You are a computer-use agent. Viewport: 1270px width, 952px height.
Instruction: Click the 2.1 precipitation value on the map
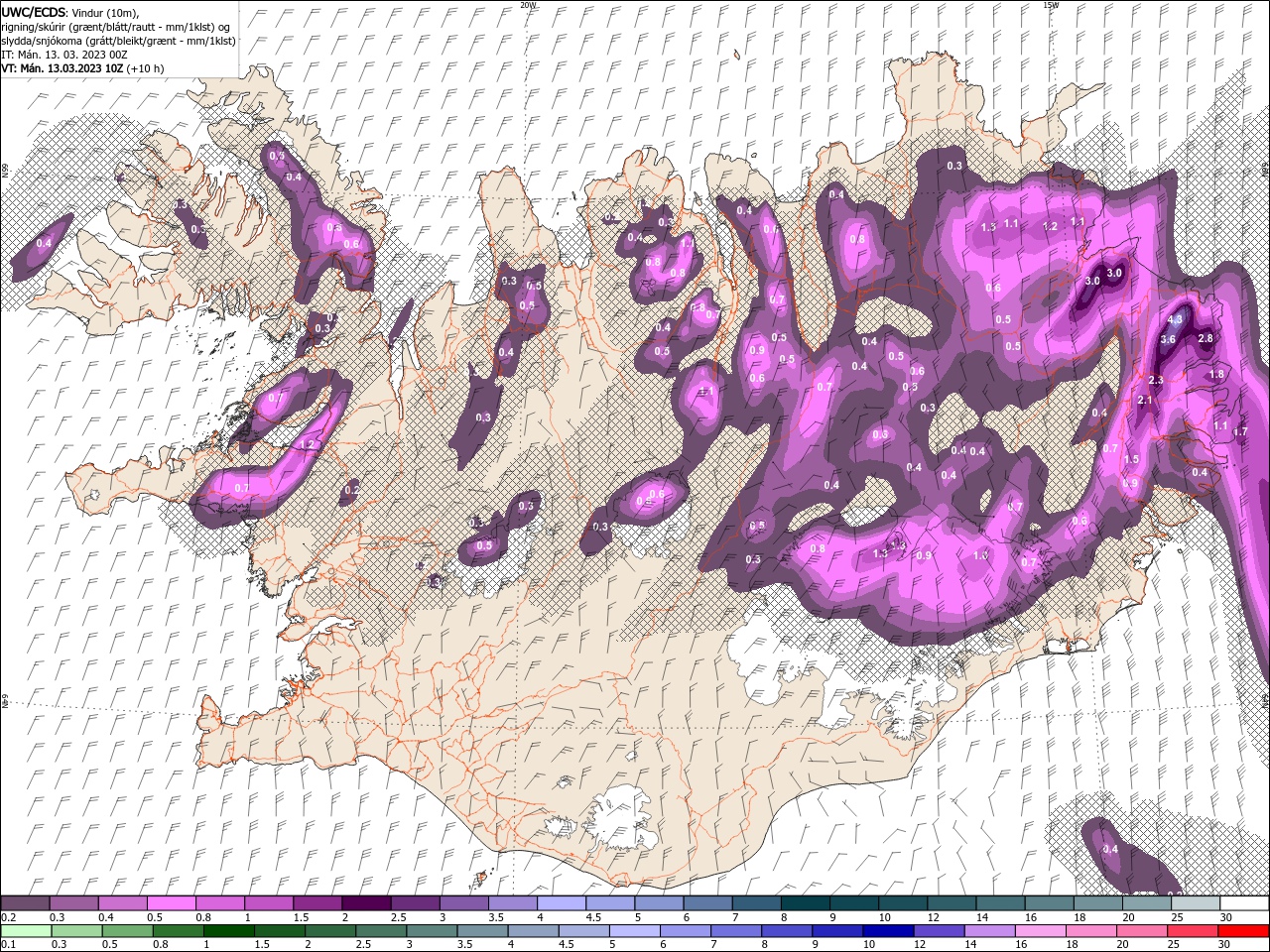click(1144, 400)
